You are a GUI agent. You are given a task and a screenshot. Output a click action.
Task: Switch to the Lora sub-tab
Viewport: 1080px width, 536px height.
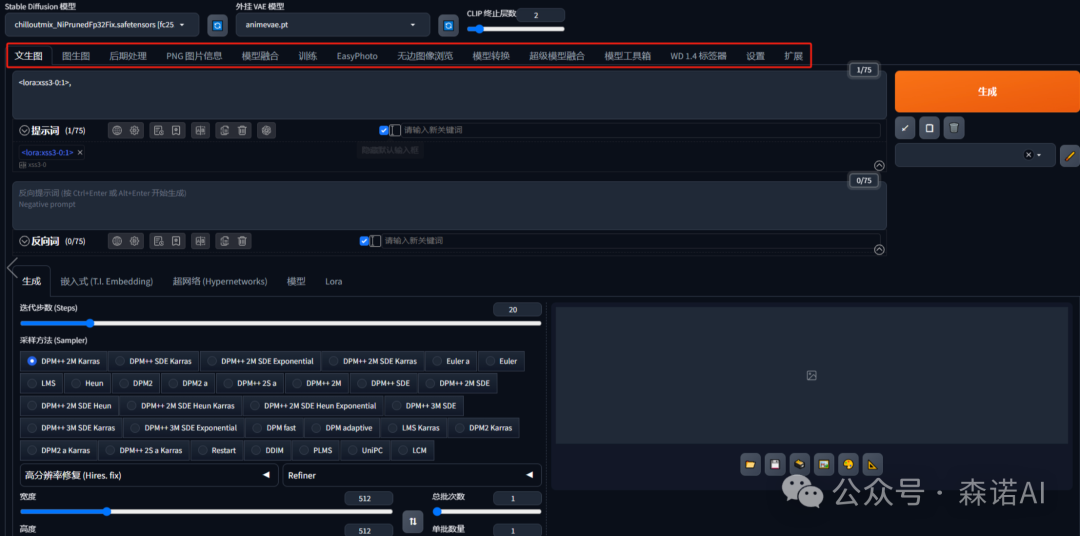(333, 282)
